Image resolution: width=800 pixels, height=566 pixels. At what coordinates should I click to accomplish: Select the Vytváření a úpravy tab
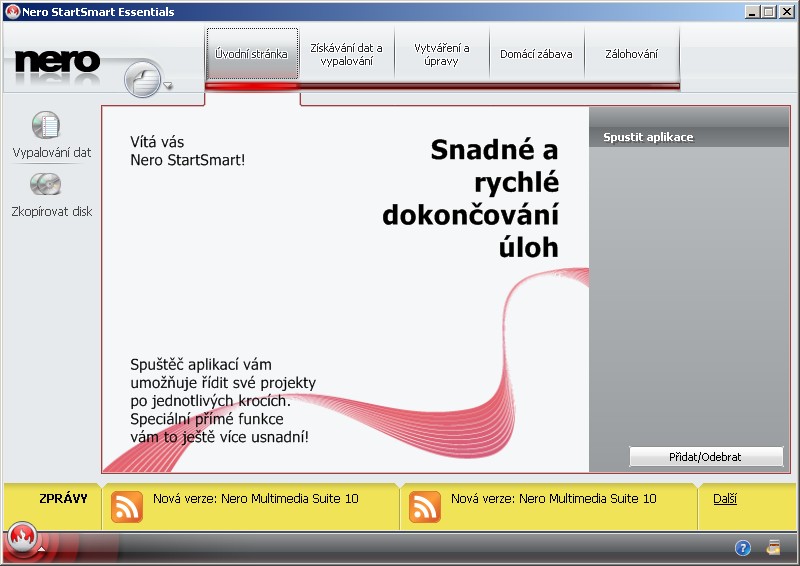click(442, 54)
